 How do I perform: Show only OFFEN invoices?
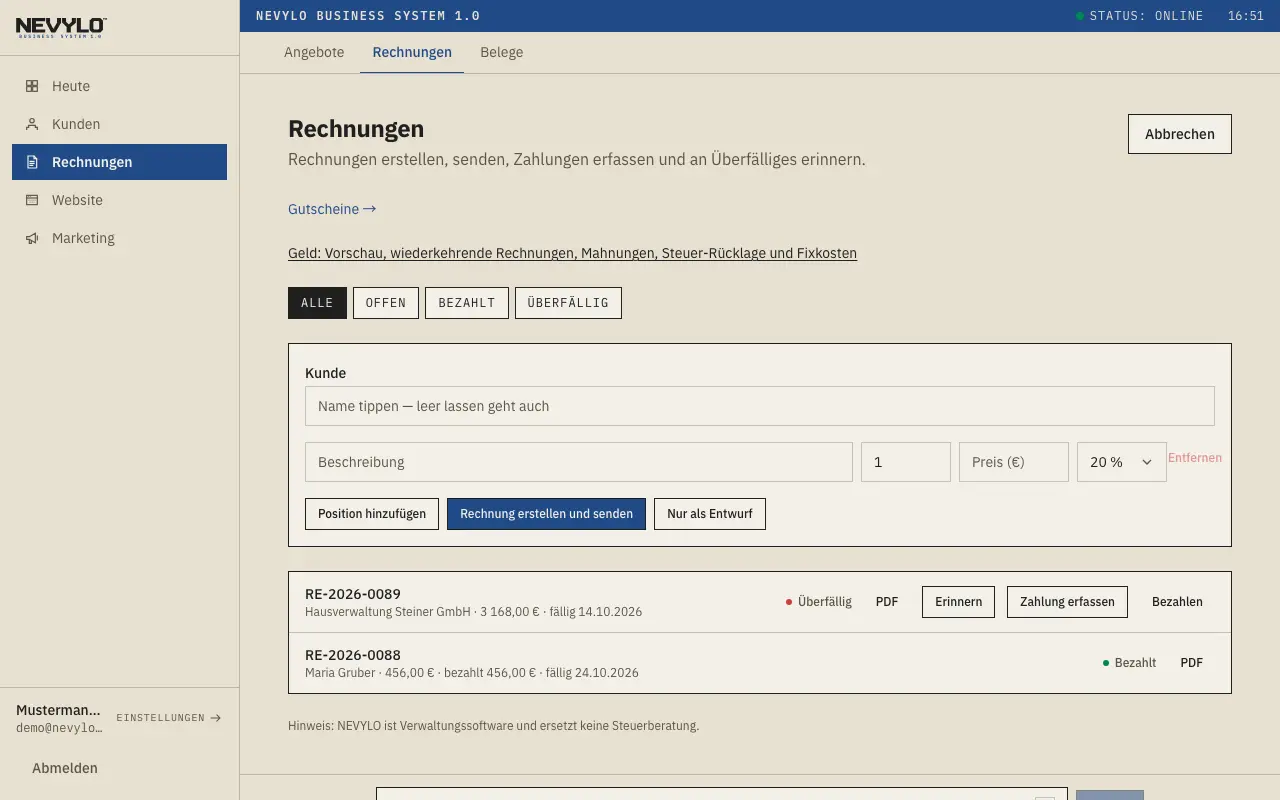coord(386,303)
